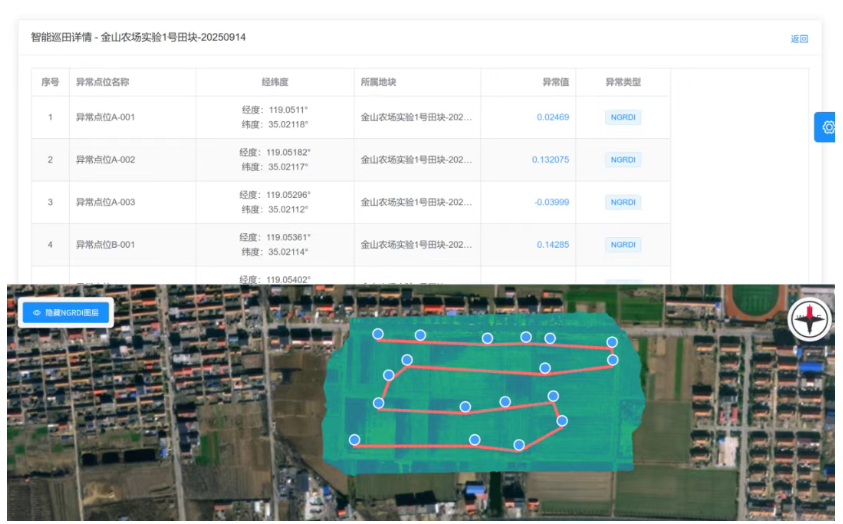Click the eye icon in 隐藏NGRDI图层 button
The width and height of the screenshot is (843, 524).
click(37, 313)
